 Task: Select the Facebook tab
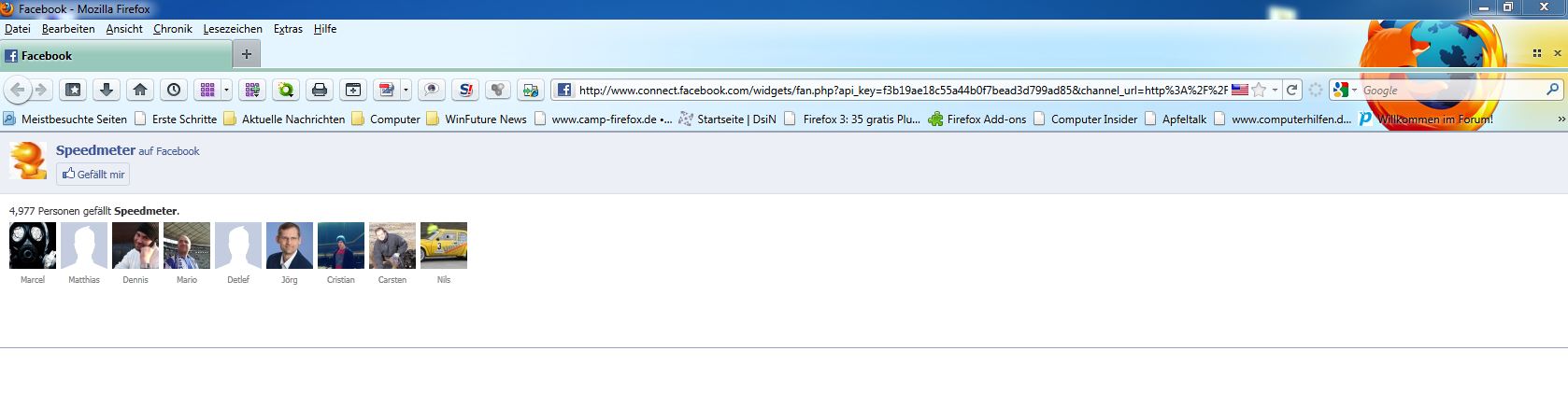[x=116, y=55]
